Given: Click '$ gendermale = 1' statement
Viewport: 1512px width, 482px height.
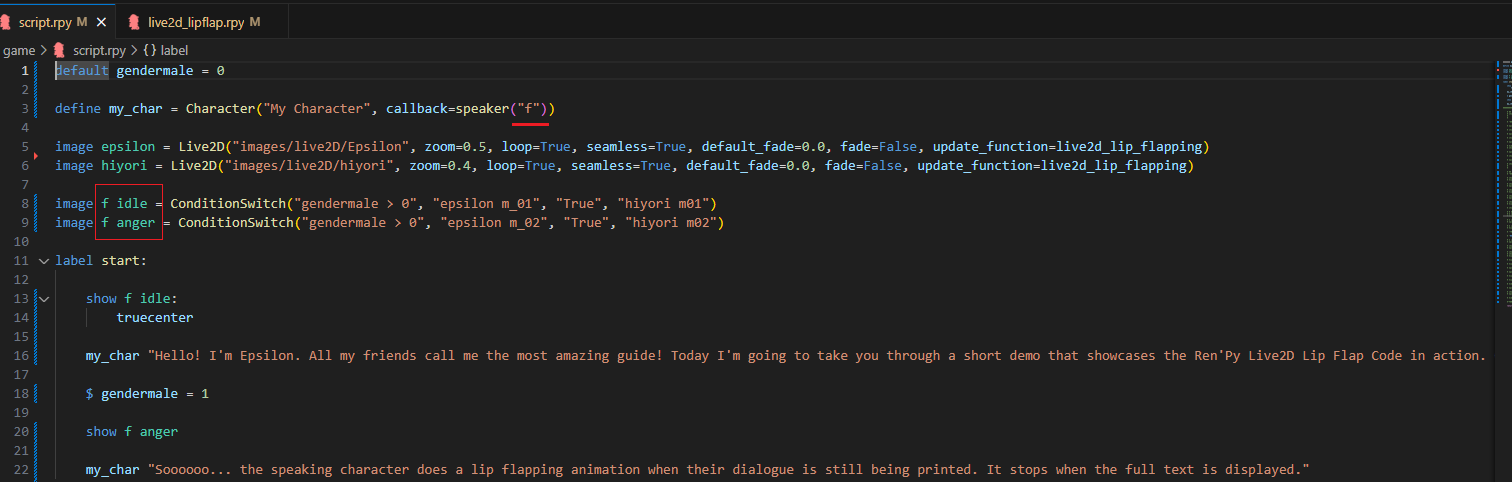Looking at the screenshot, I should coord(147,393).
